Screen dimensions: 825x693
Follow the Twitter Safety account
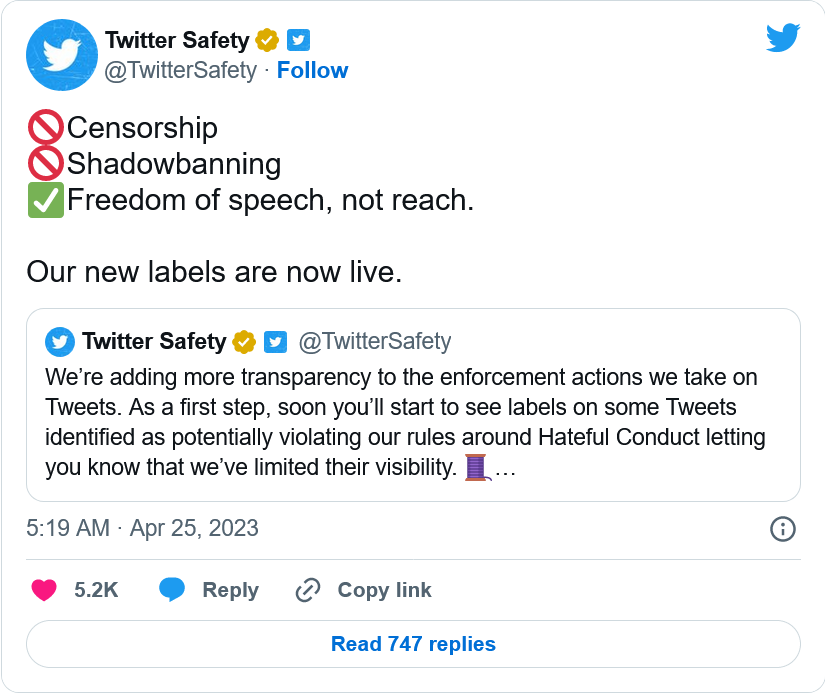312,70
